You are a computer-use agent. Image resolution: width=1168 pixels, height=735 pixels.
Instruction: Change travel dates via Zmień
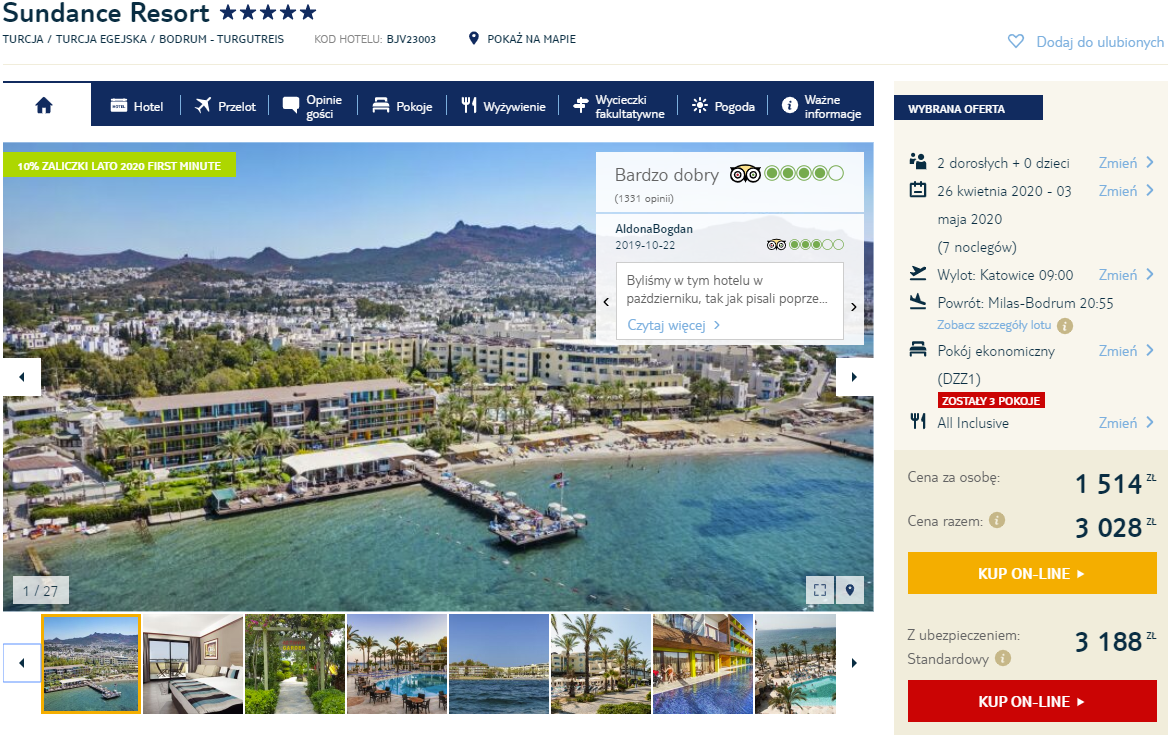point(1126,191)
